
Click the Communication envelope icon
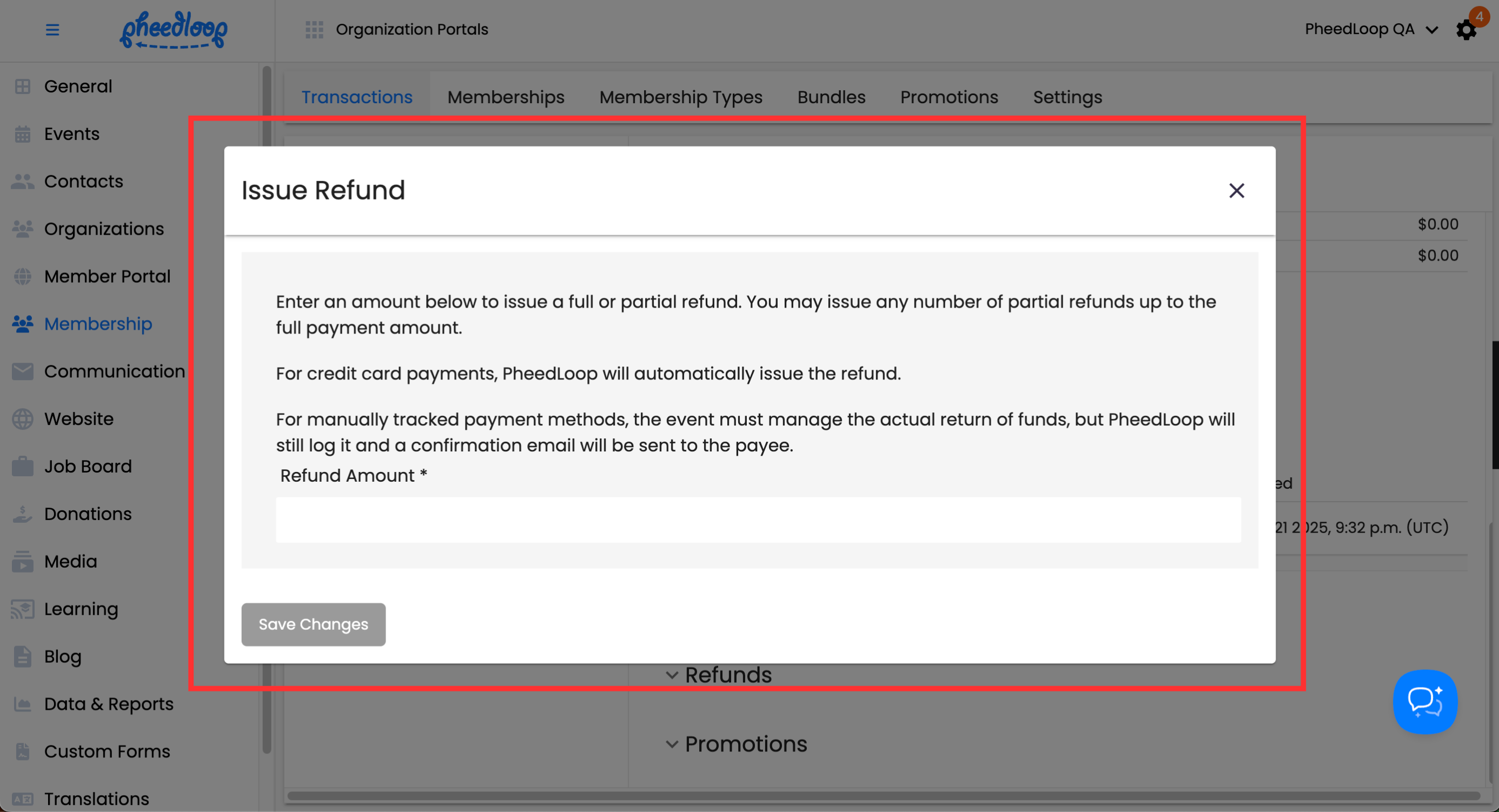point(23,371)
